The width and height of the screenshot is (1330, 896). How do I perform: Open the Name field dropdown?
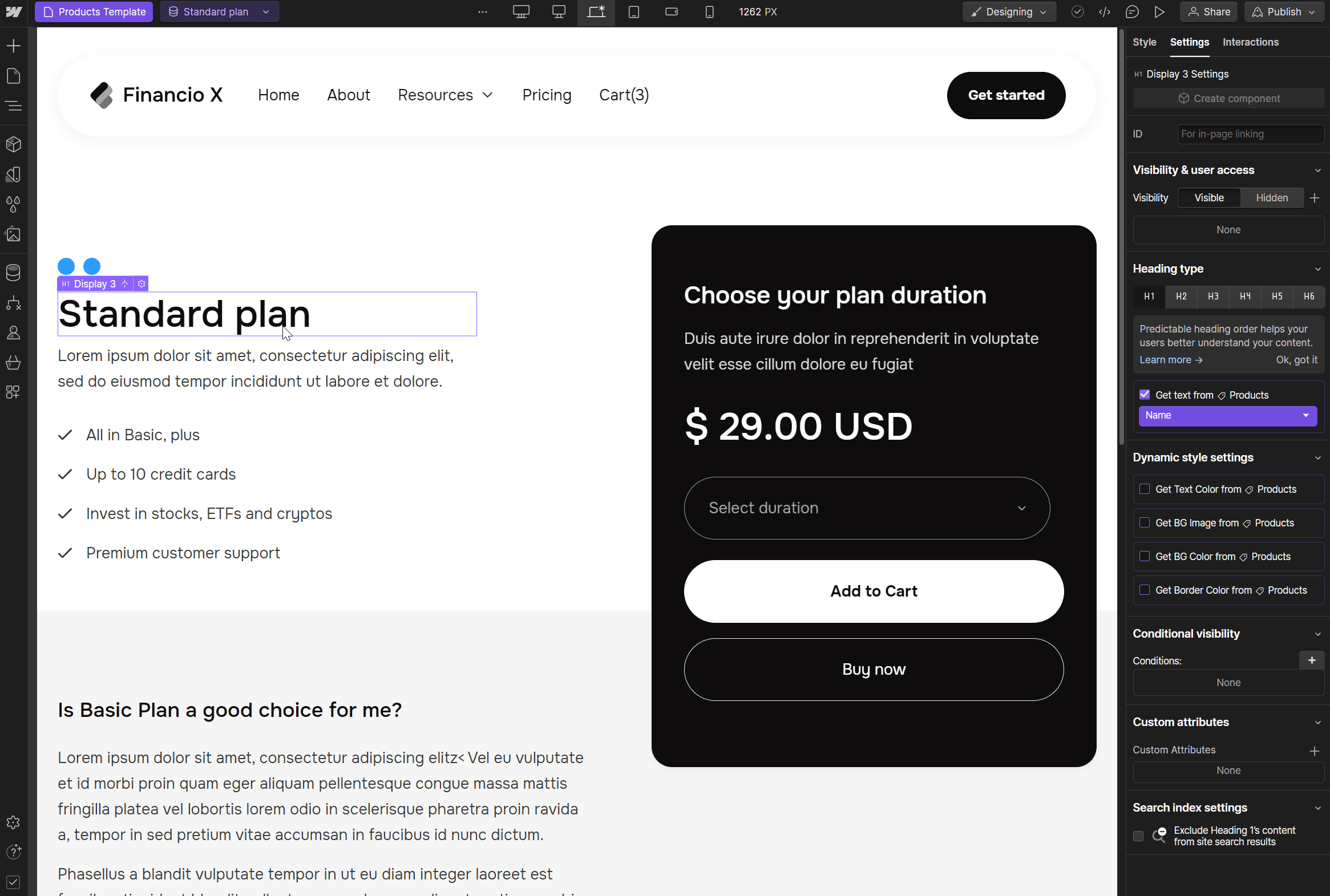(1228, 415)
